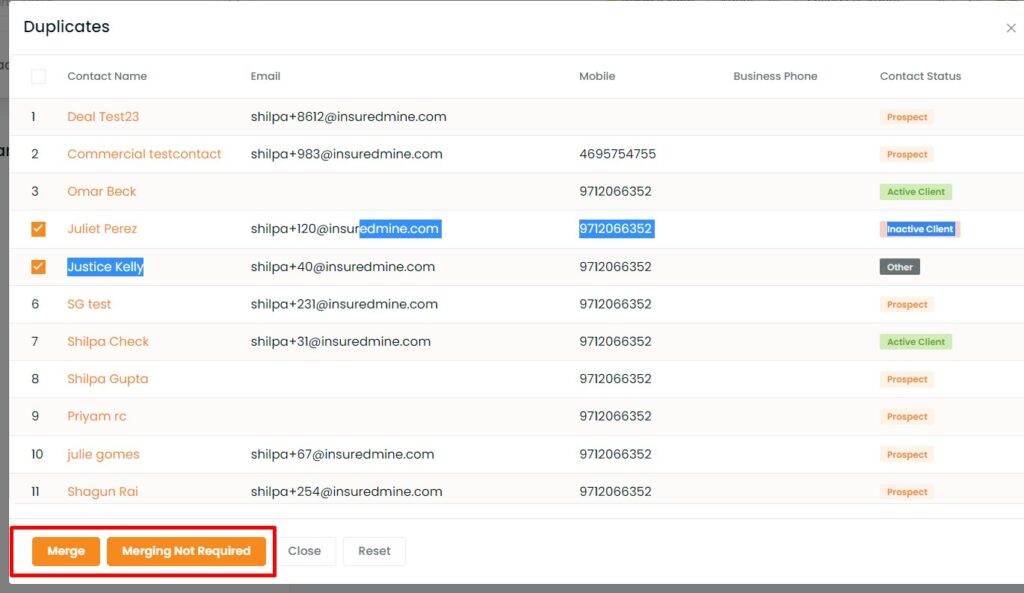Viewport: 1024px width, 593px height.
Task: Click email shilpa+67@insuredmine.com
Action: (x=342, y=454)
